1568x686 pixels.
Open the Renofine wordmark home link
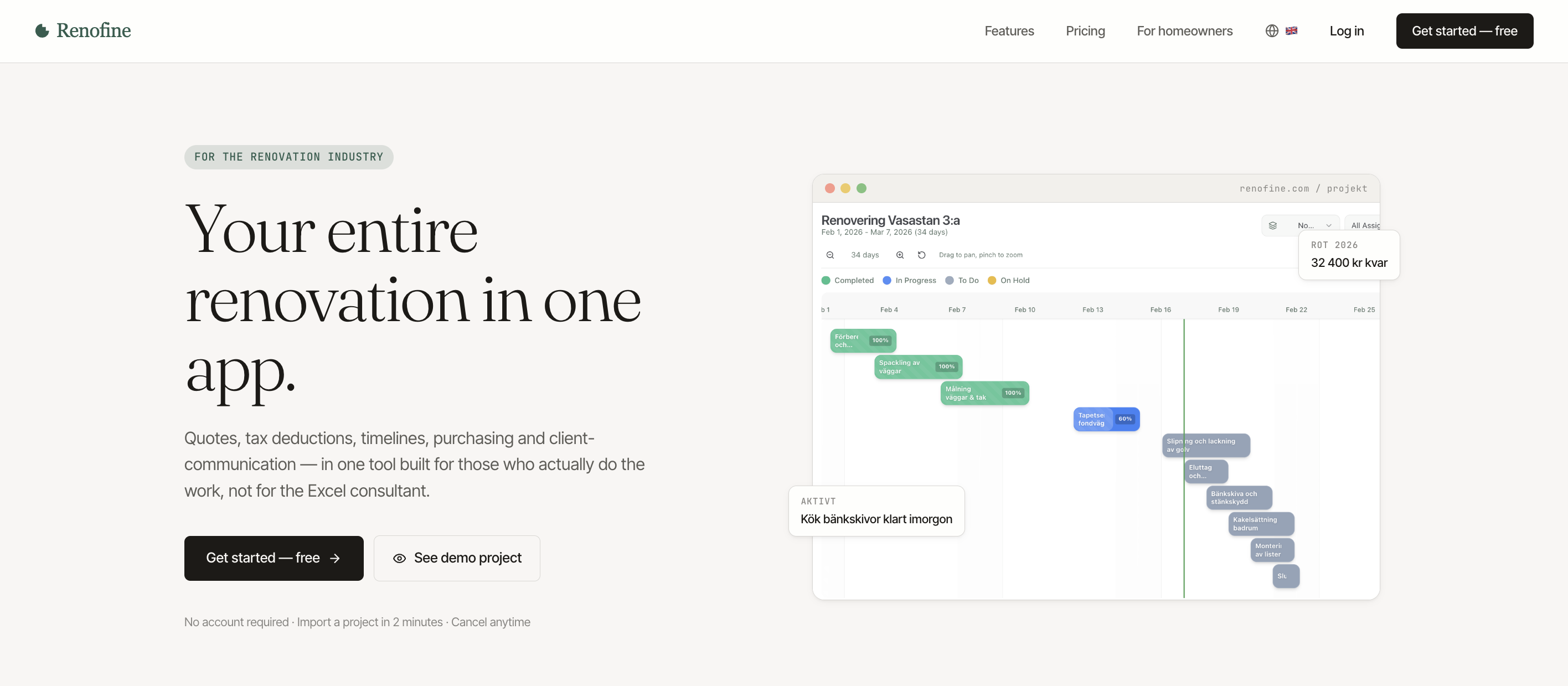point(94,30)
